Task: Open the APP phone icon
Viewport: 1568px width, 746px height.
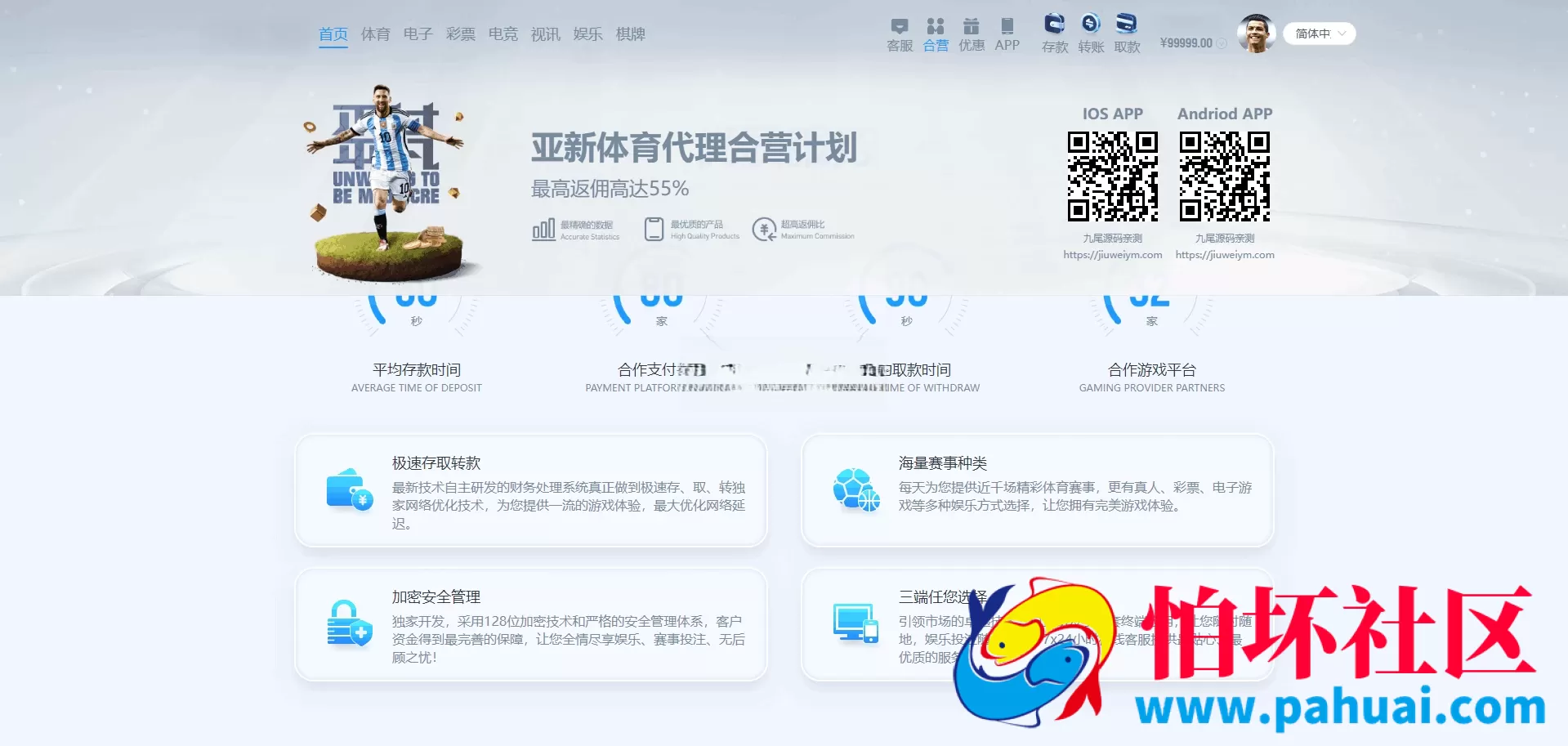Action: point(1007,35)
